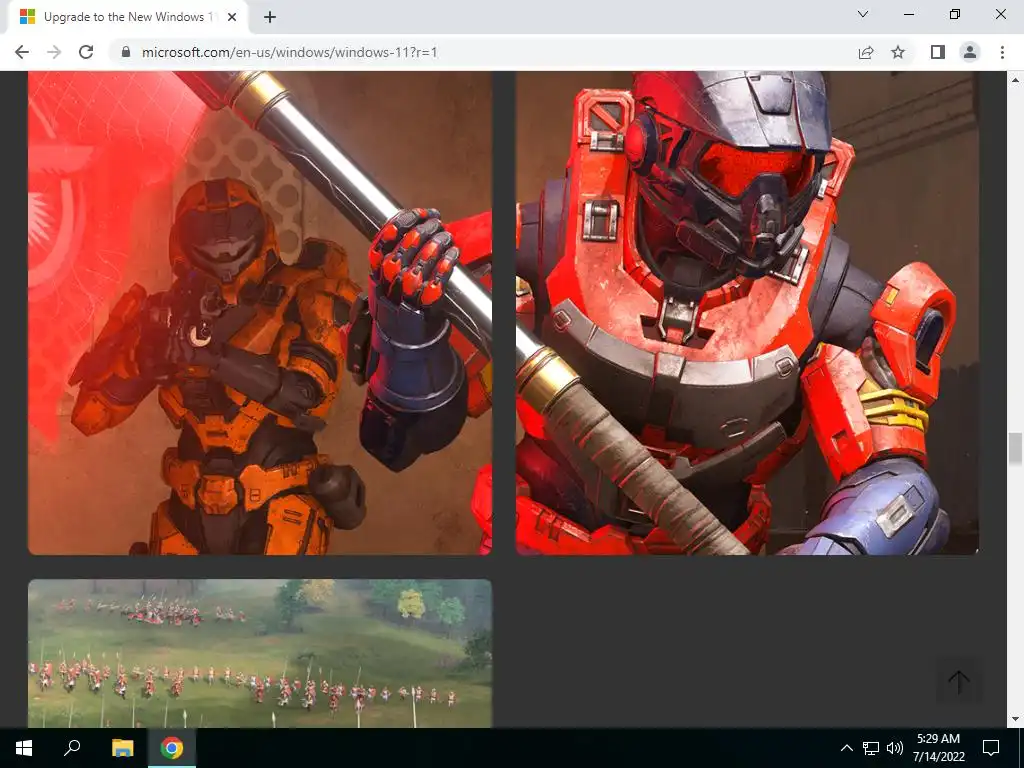This screenshot has width=1024, height=768.
Task: Select the Upgrade to the New Windows tab
Action: pyautogui.click(x=128, y=17)
